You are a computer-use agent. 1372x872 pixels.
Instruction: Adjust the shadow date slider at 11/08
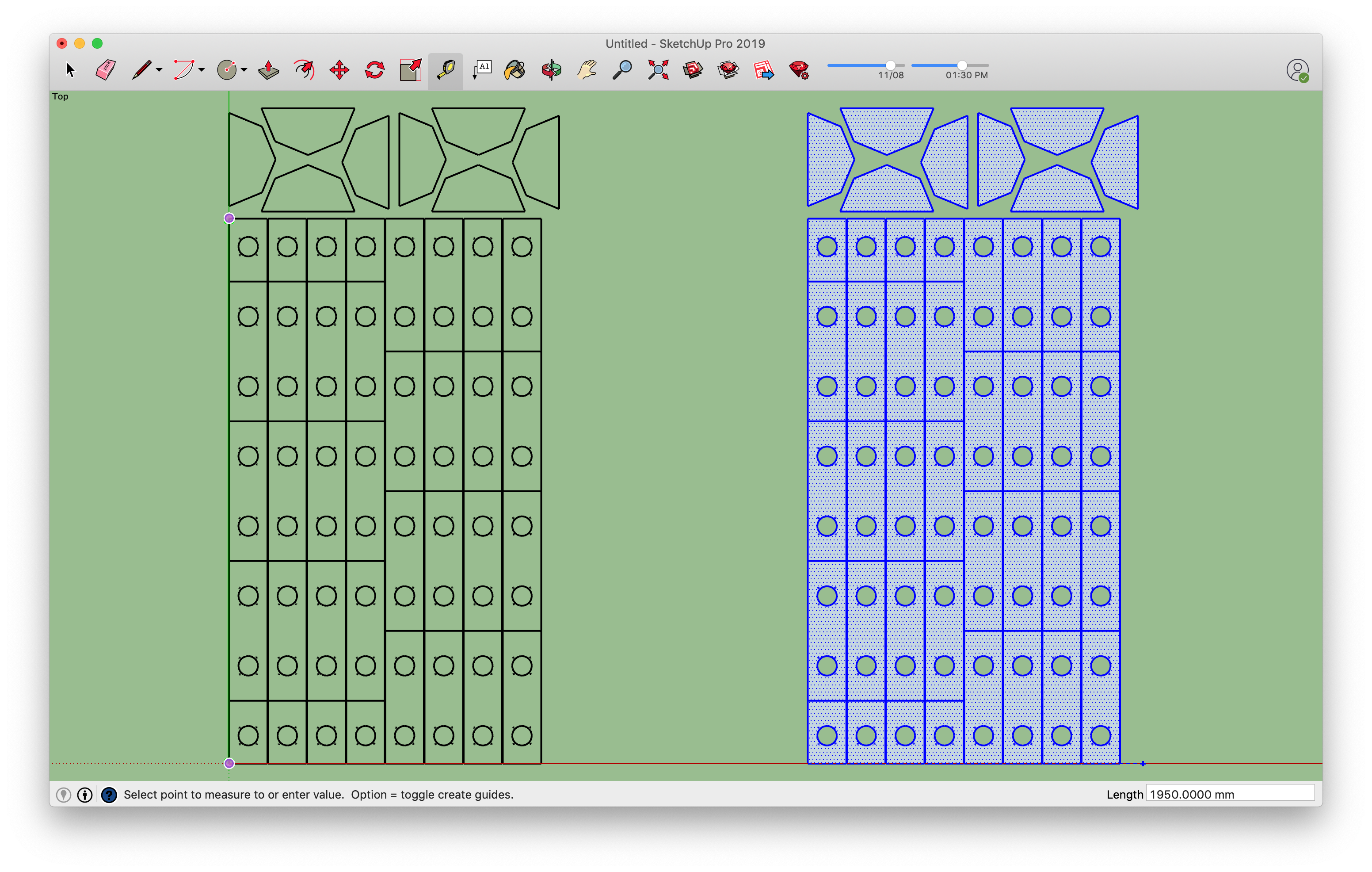point(891,65)
